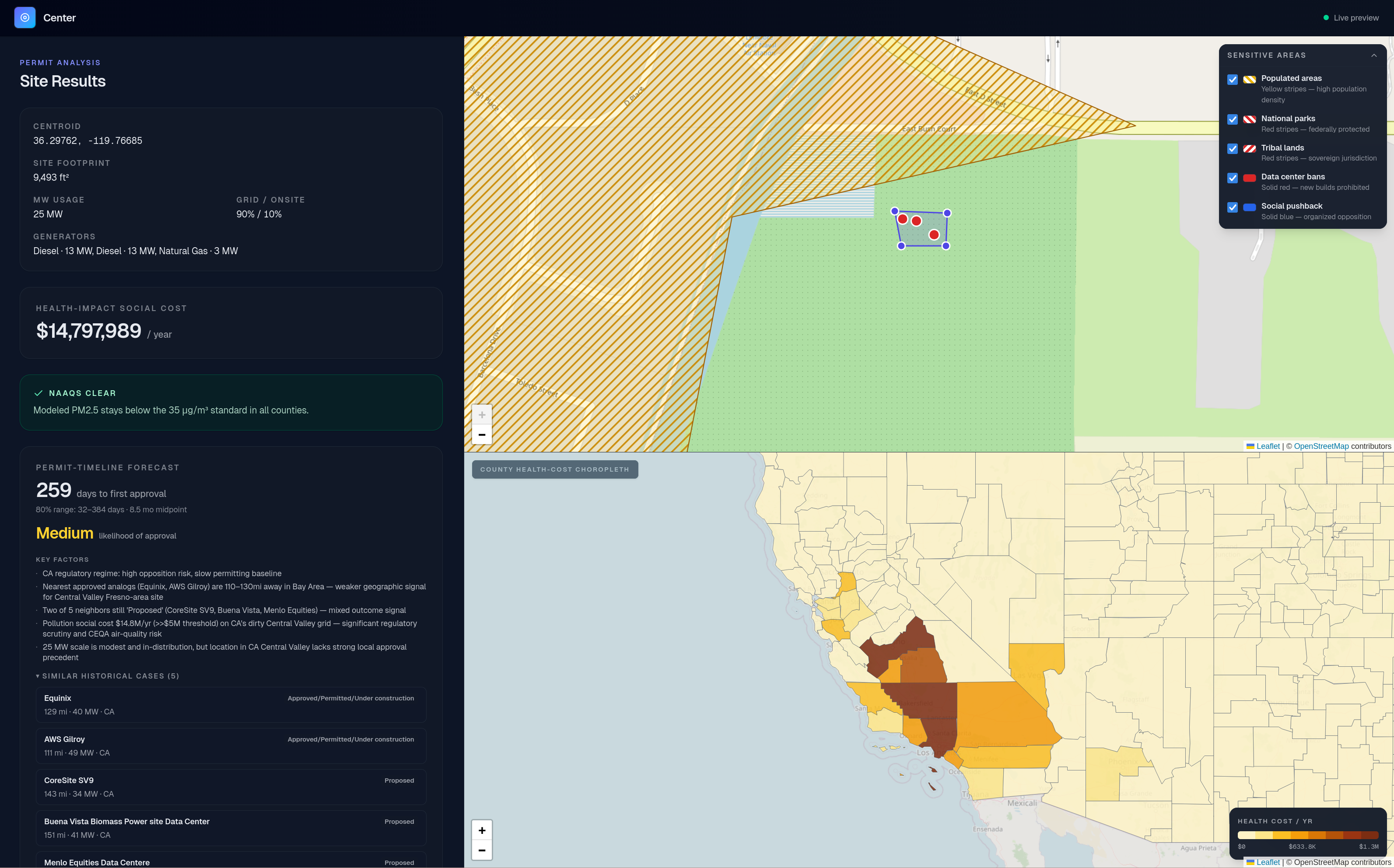
Task: Toggle the Social pushback checkbox
Action: (x=1232, y=207)
